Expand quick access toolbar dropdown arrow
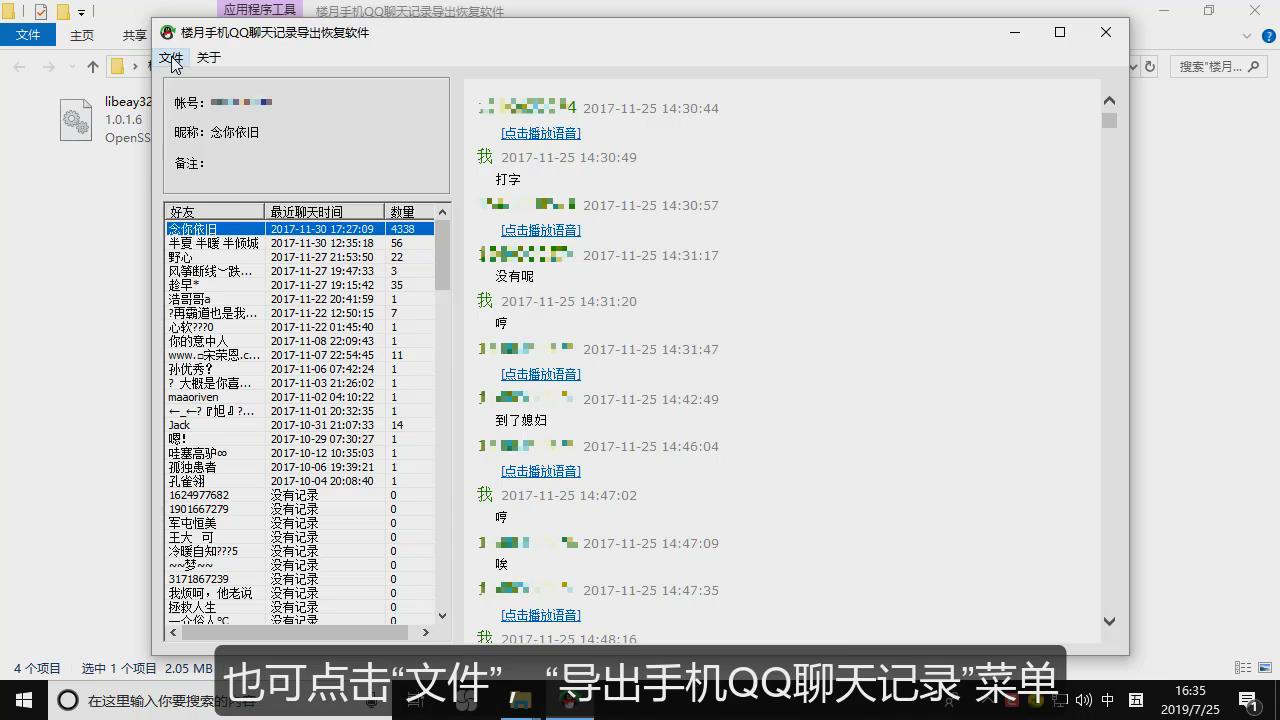This screenshot has width=1280, height=720. 82,13
